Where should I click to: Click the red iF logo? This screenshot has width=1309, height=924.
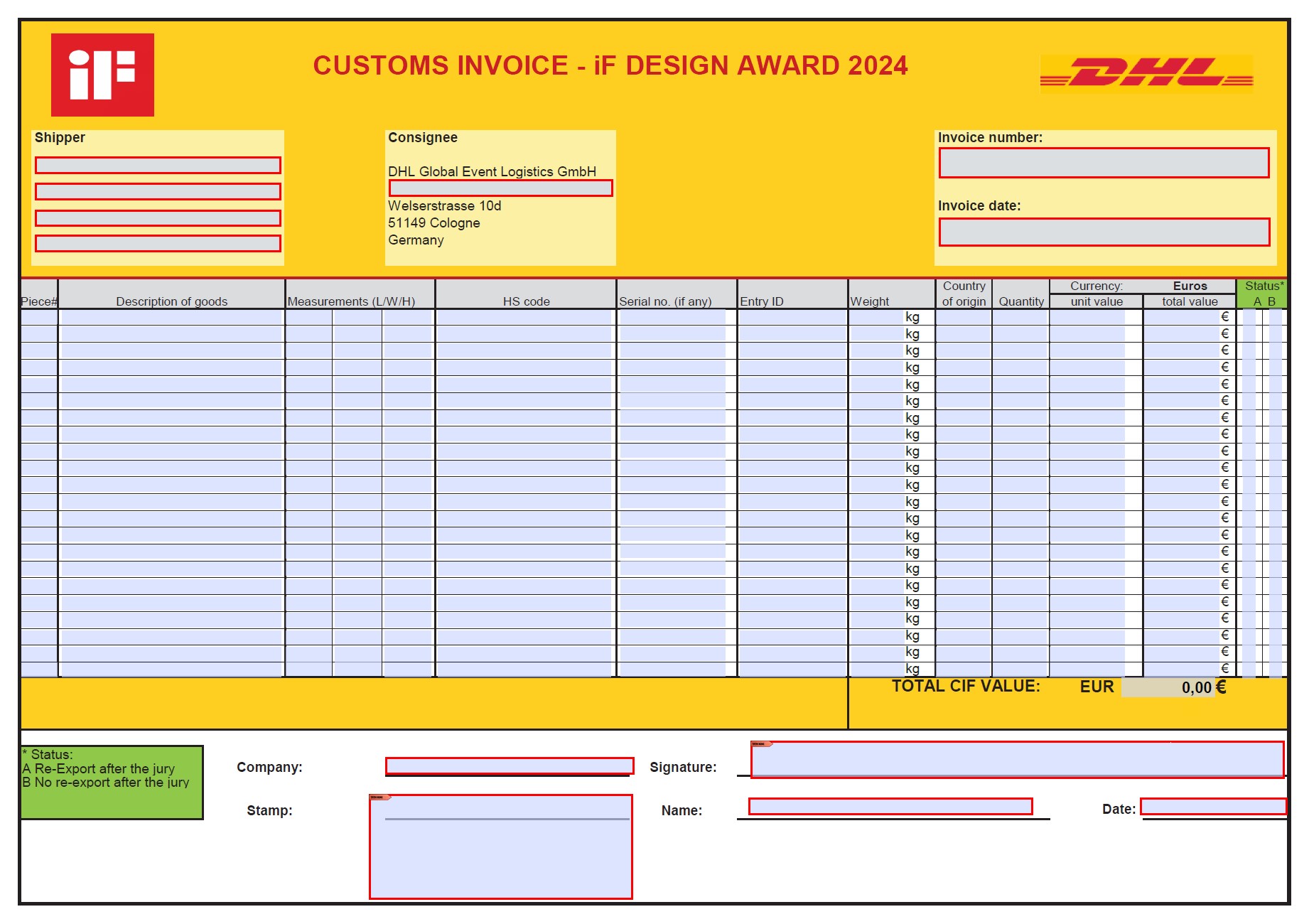click(x=102, y=75)
